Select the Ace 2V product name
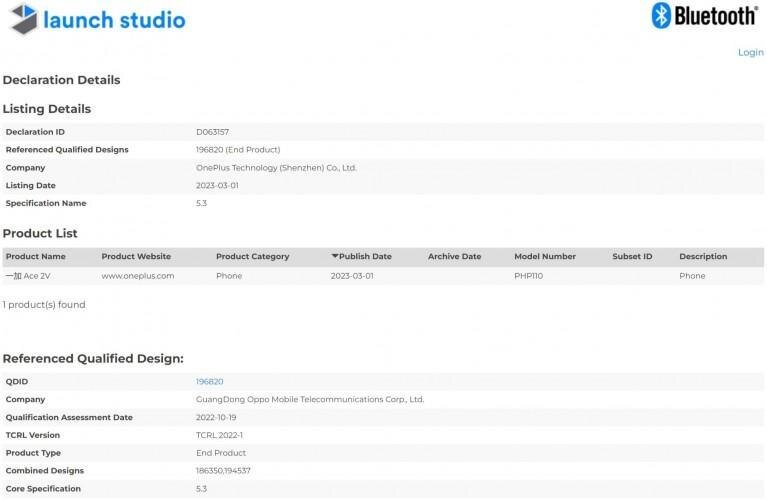The image size is (767, 500). 27,276
